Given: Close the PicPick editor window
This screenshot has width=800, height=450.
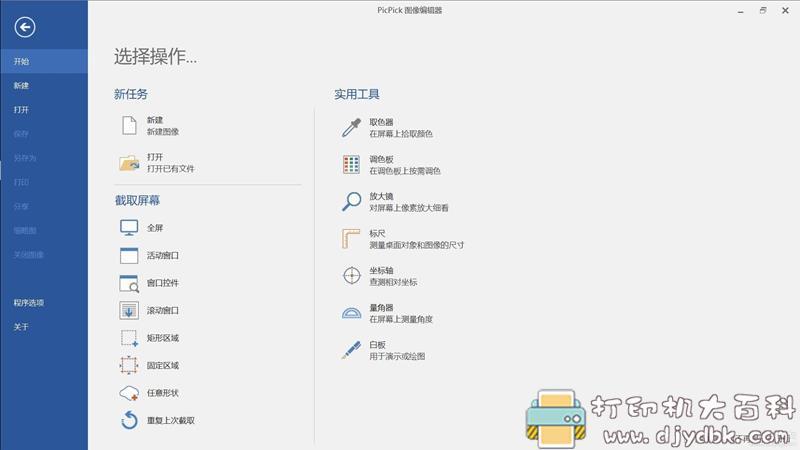Looking at the screenshot, I should tap(785, 11).
